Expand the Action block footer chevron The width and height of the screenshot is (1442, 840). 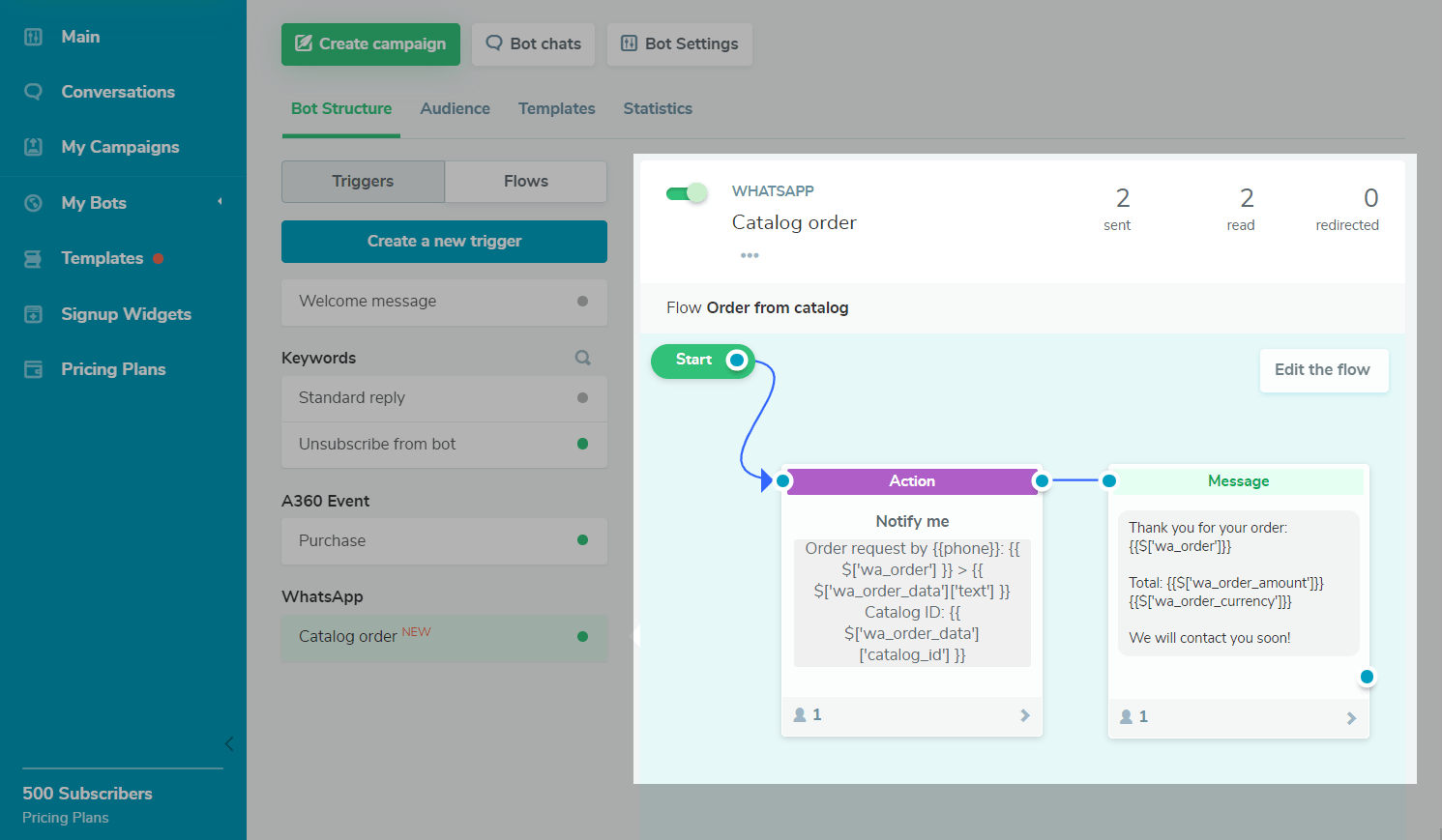tap(1025, 715)
